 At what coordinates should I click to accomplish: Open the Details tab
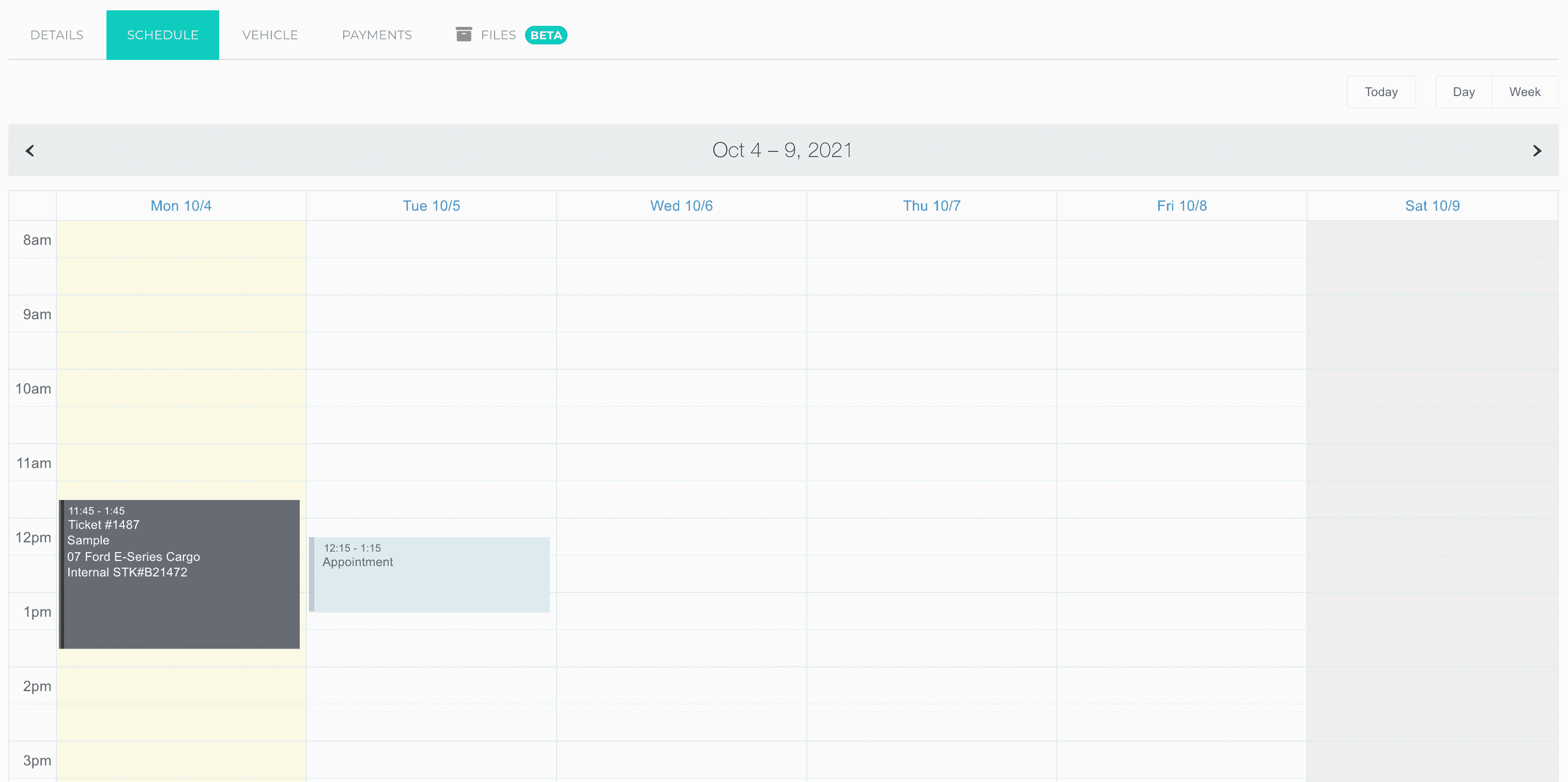tap(57, 35)
